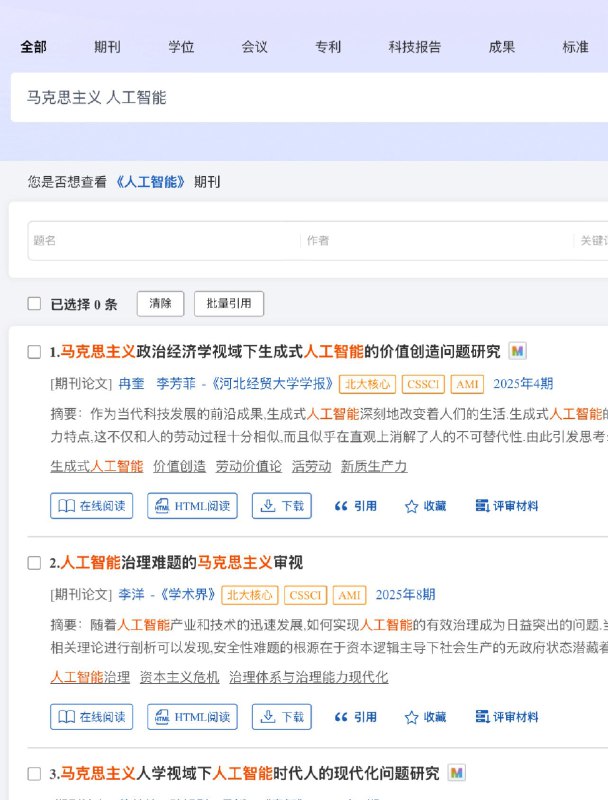Open title 人工智能治理难题的马克思主义审视
608x800 pixels.
tap(182, 563)
